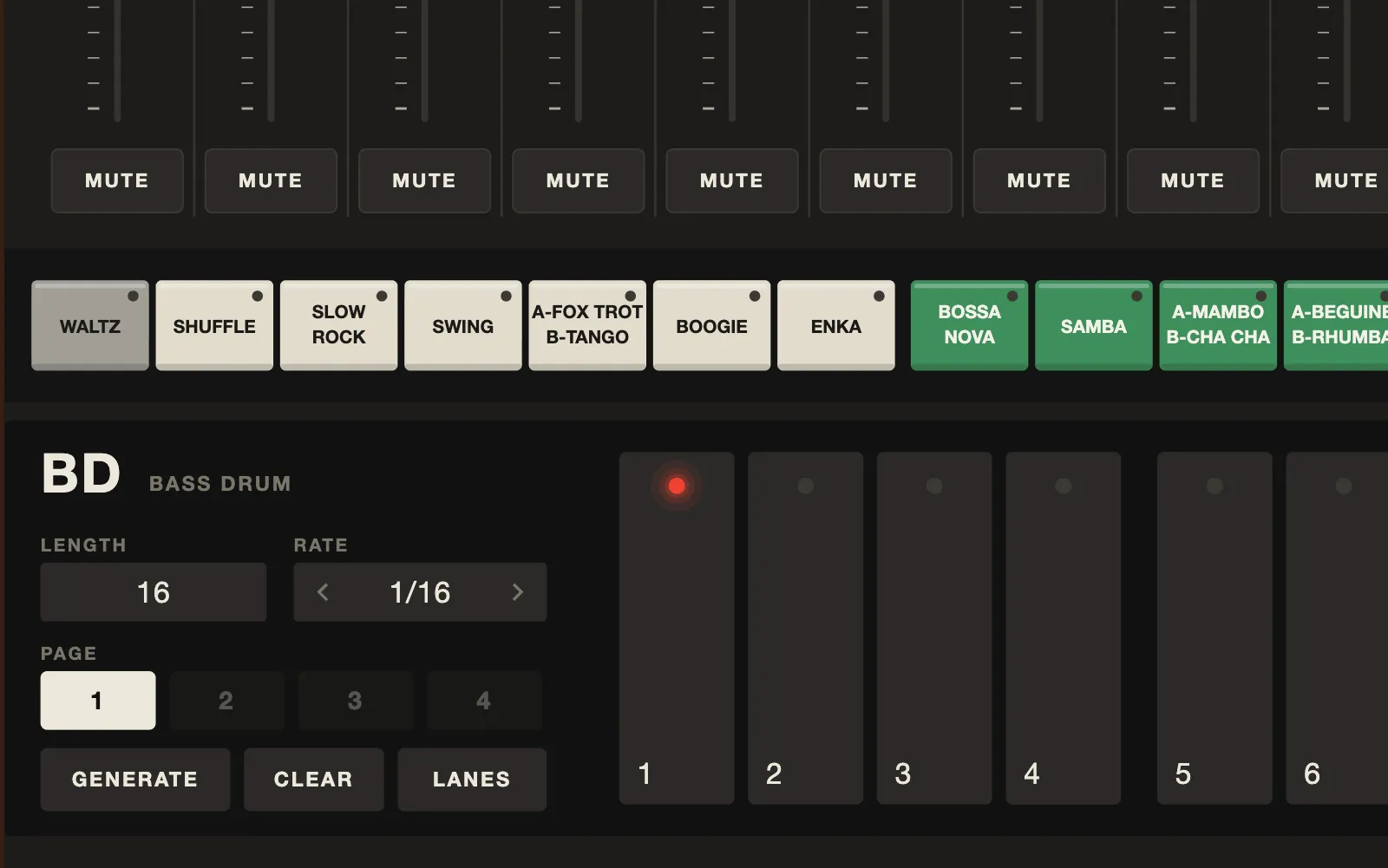
Task: Toggle sequencer step 4 pad
Action: point(1064,628)
